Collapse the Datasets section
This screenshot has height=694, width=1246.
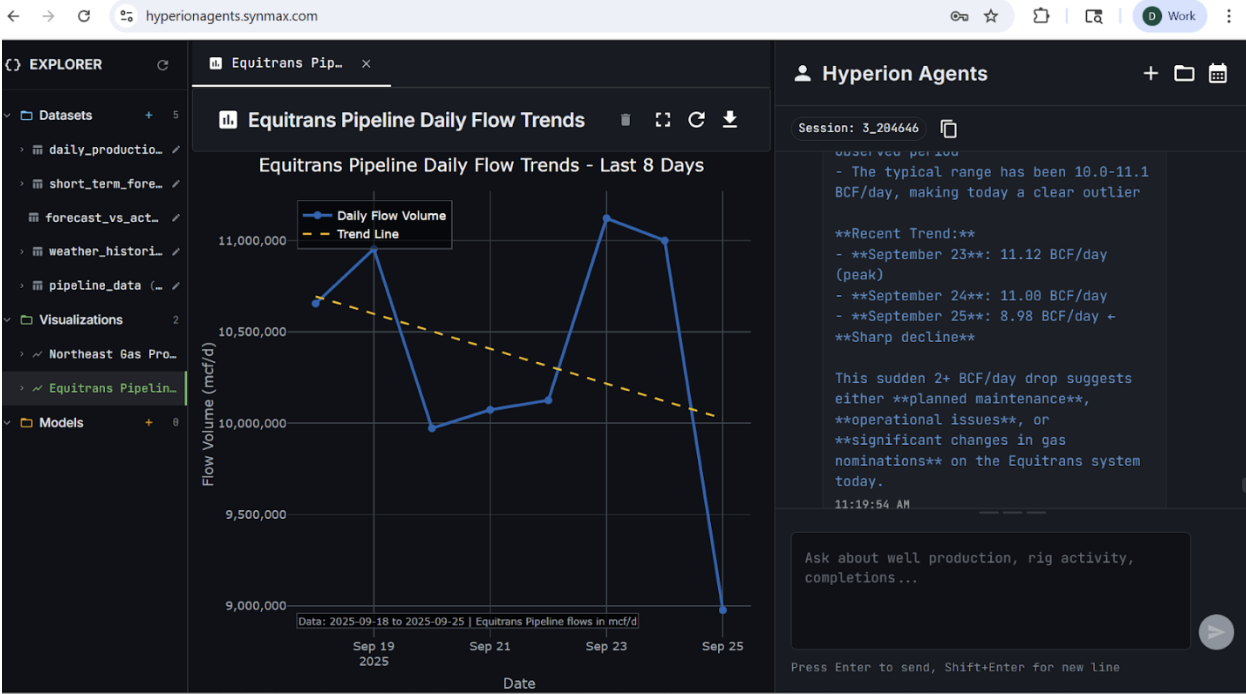tap(8, 115)
